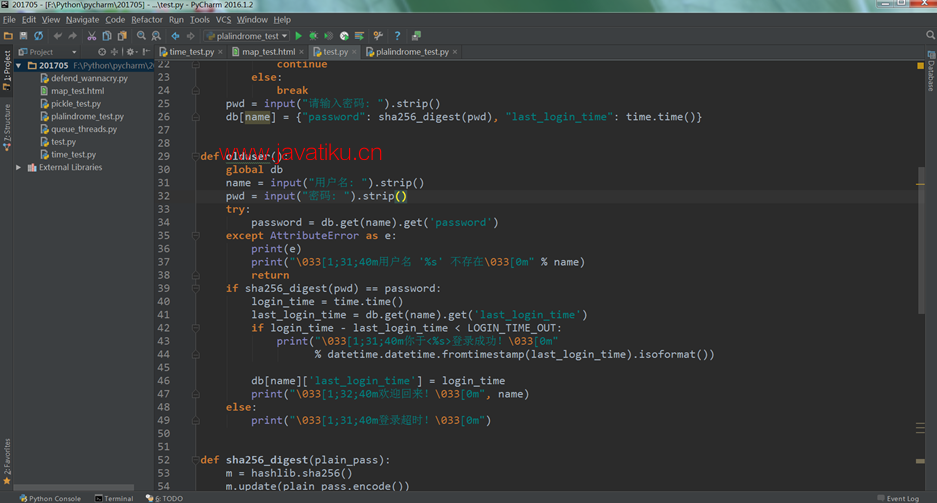Click the Profile run icon
The image size is (937, 503).
(344, 36)
